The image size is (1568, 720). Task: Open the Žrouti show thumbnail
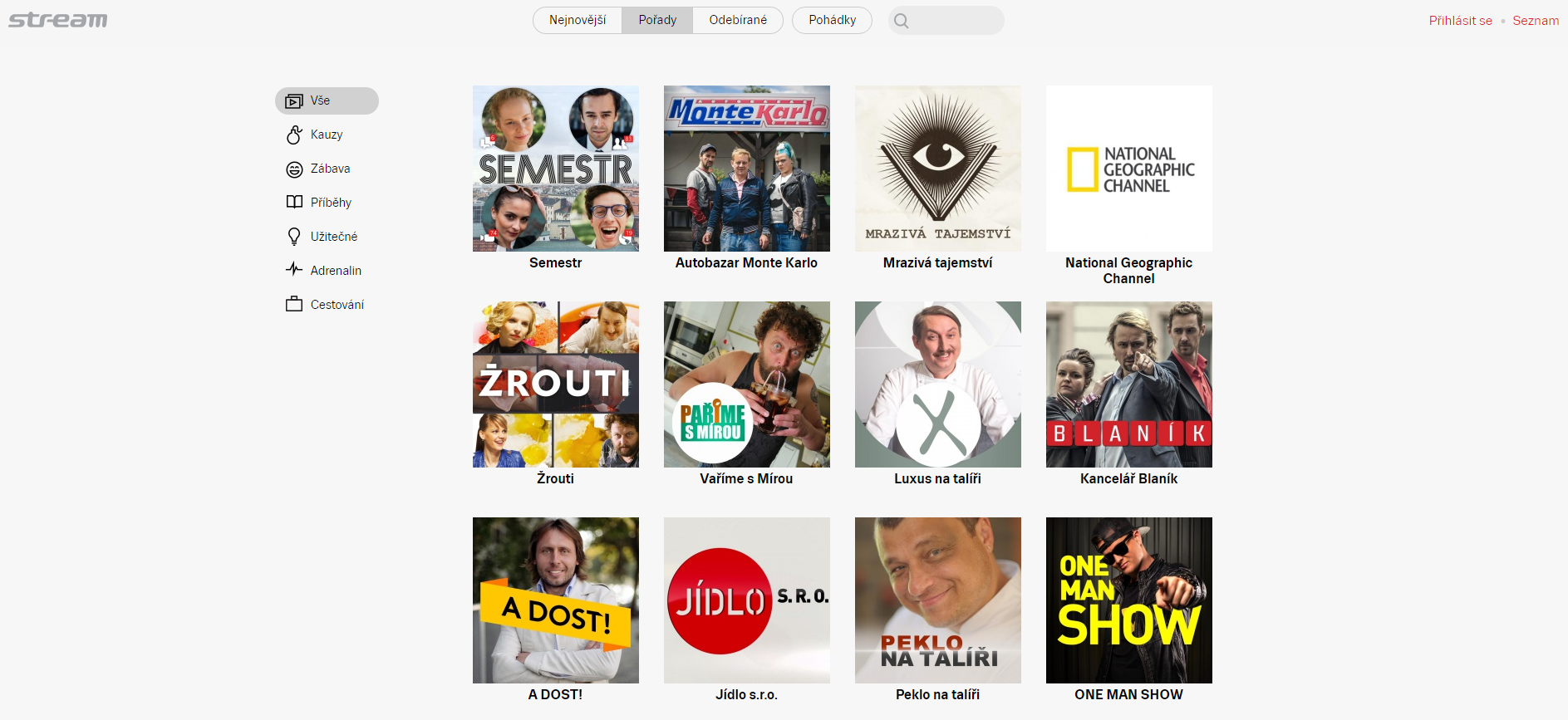pyautogui.click(x=556, y=384)
